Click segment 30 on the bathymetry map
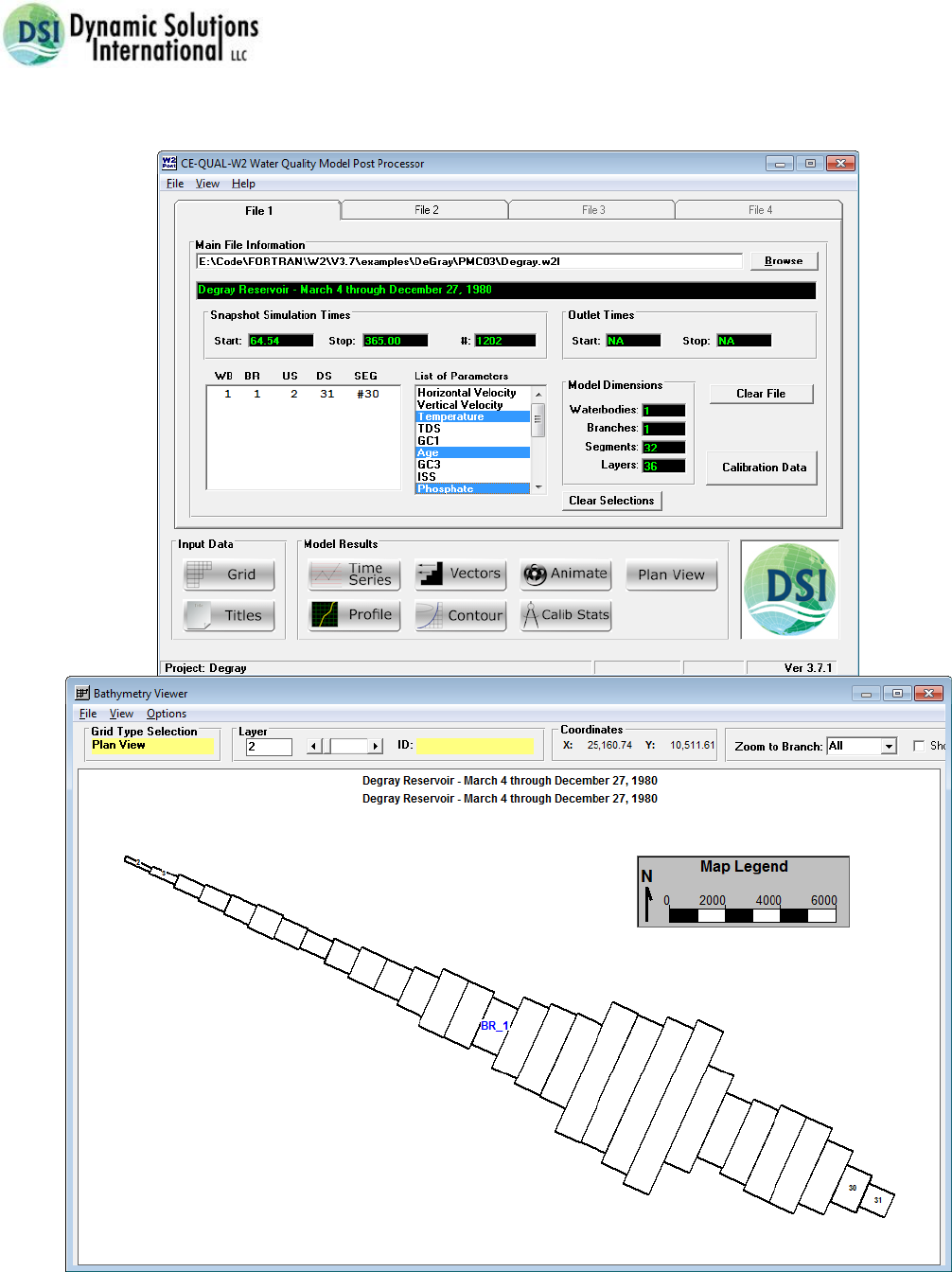Screen dimensions: 952x1272 pos(853,1188)
